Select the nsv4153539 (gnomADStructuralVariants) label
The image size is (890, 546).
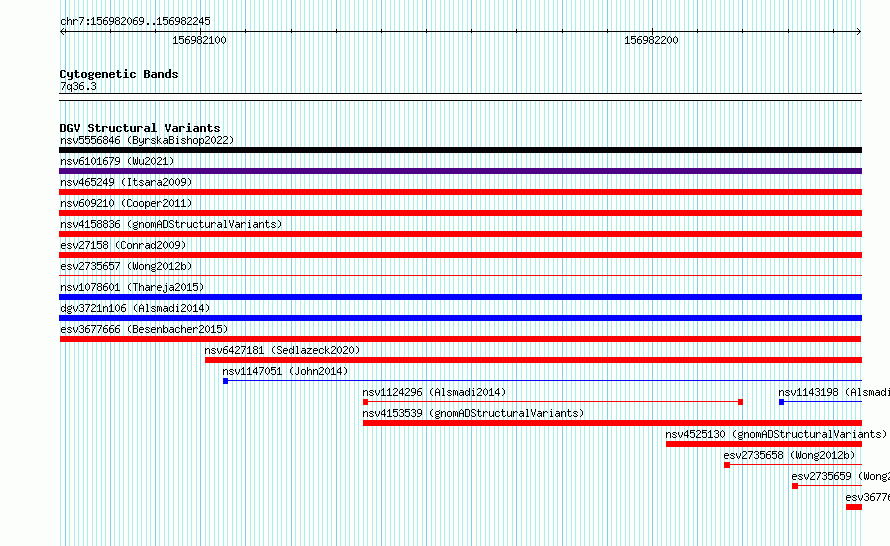point(473,413)
